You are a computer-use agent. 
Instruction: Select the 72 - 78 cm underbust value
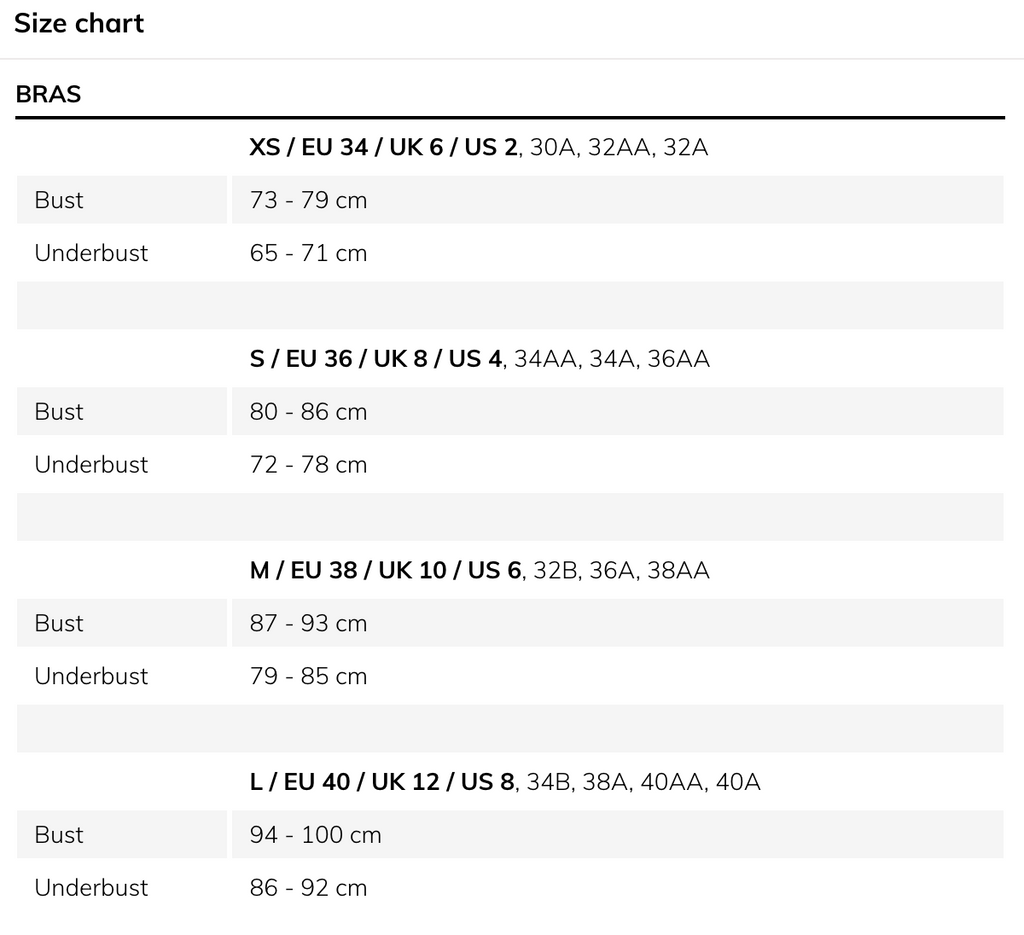pyautogui.click(x=308, y=465)
